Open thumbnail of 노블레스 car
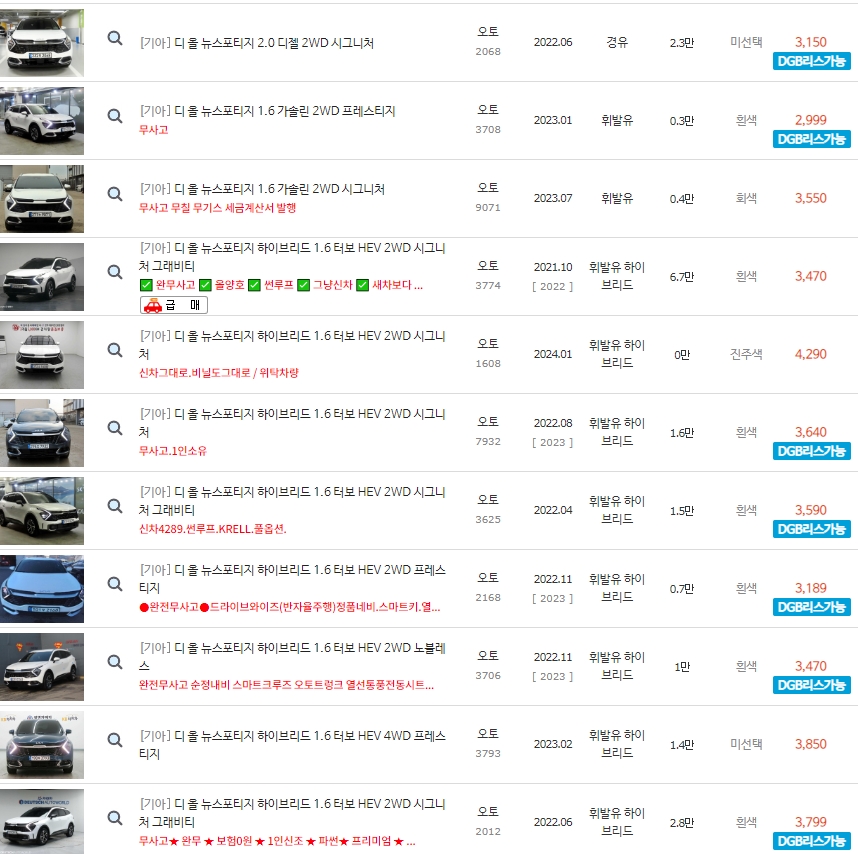The height and width of the screenshot is (854, 858). 42,667
